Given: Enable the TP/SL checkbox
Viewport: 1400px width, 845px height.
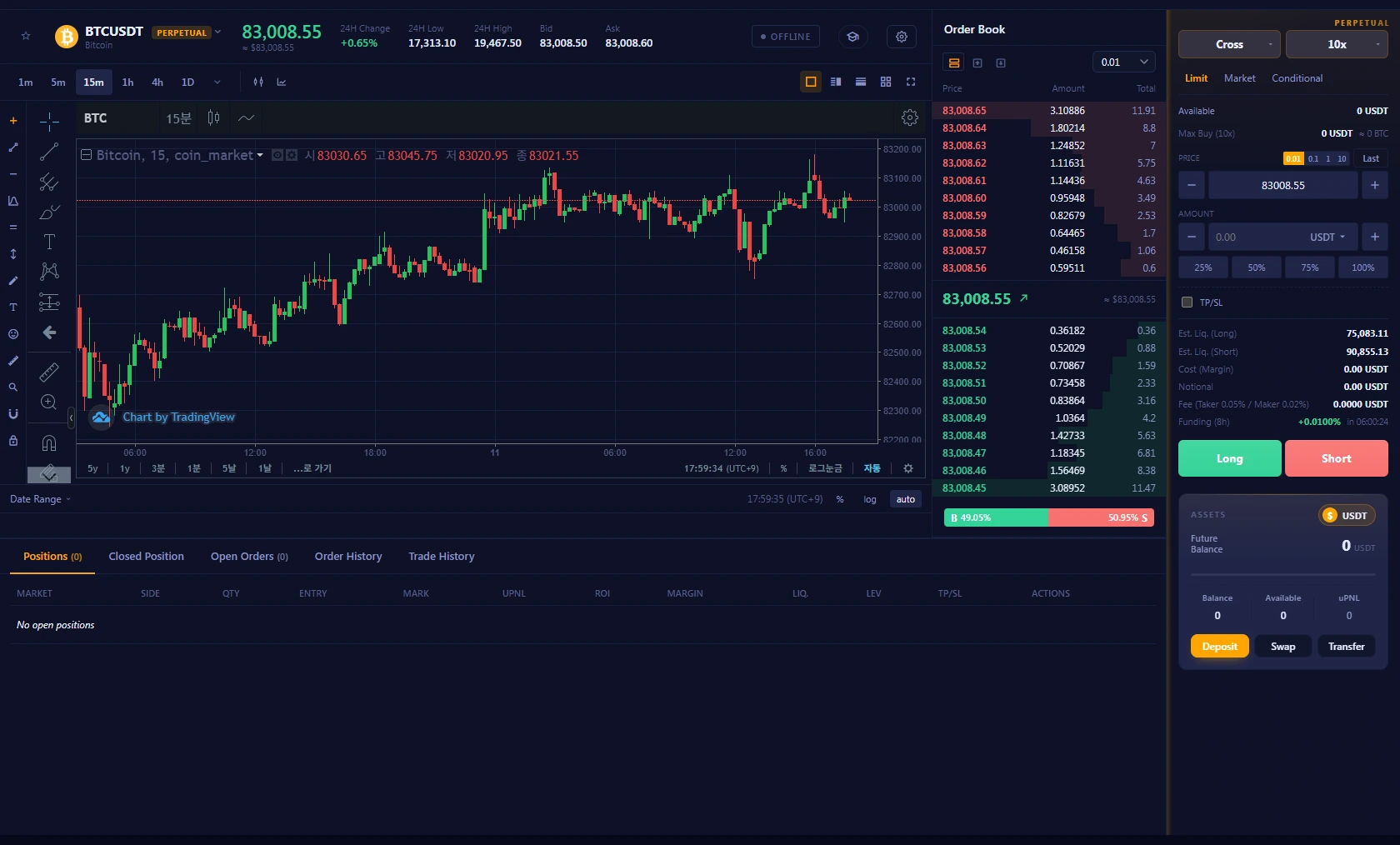Looking at the screenshot, I should [x=1187, y=302].
